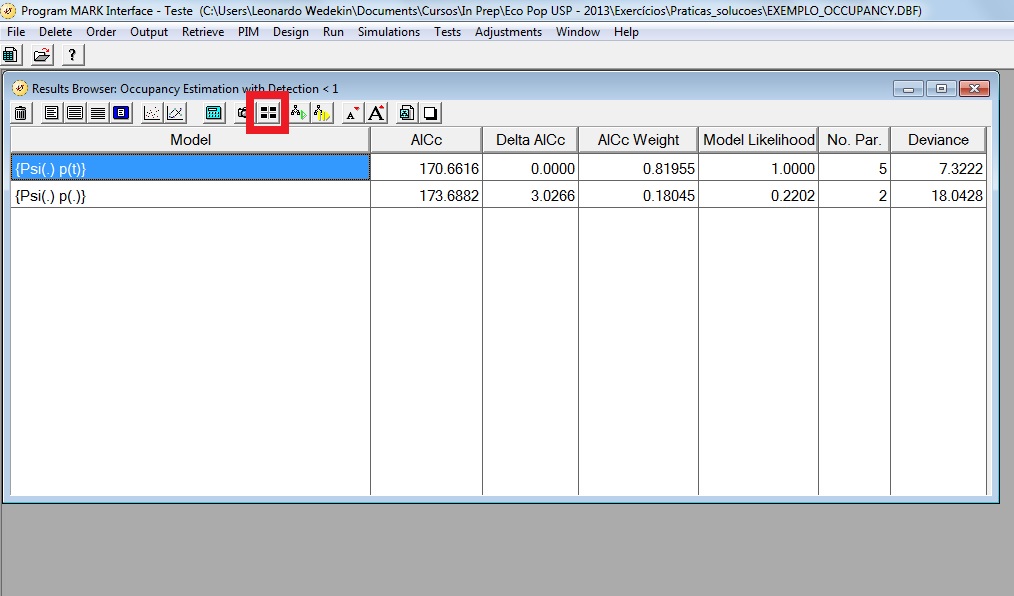This screenshot has height=596, width=1014.
Task: Close the Results Browser window
Action: coord(974,89)
